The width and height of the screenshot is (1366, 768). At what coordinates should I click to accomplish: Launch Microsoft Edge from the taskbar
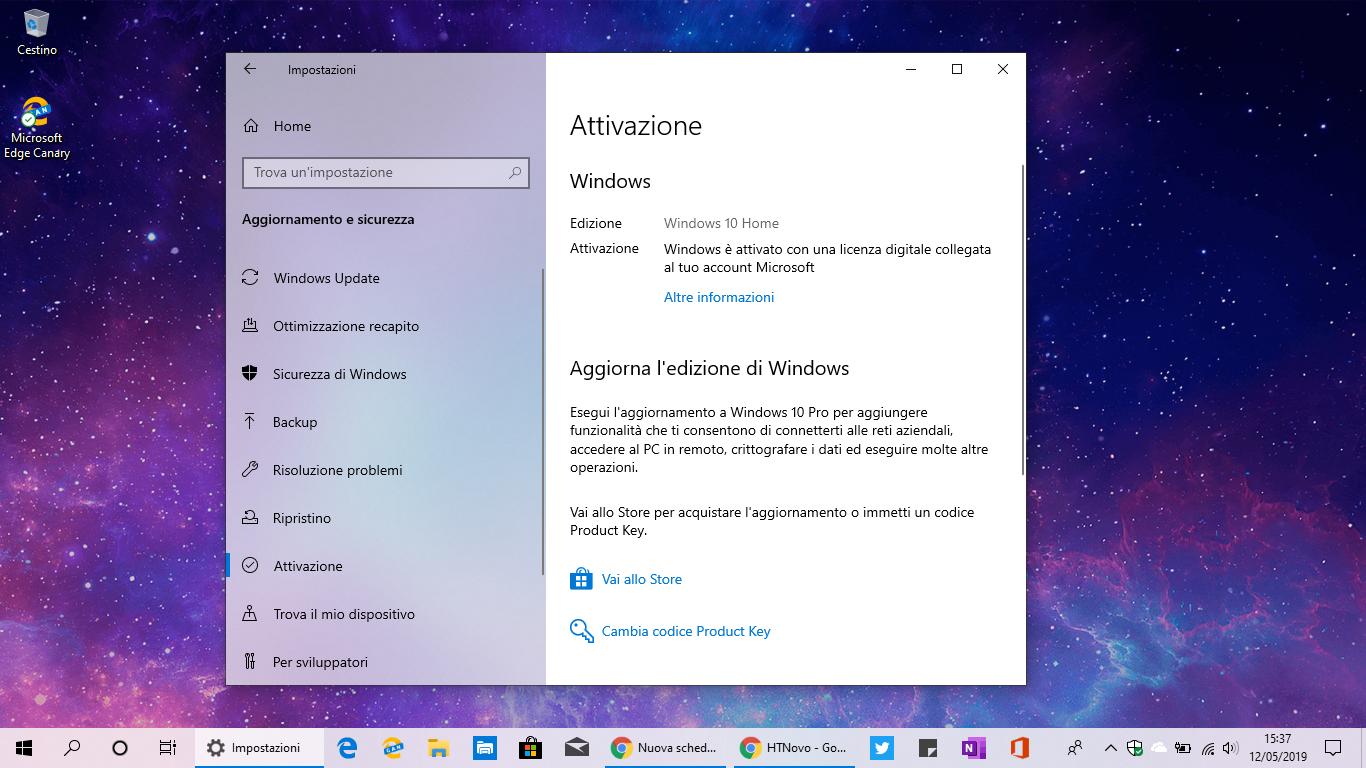[x=347, y=747]
